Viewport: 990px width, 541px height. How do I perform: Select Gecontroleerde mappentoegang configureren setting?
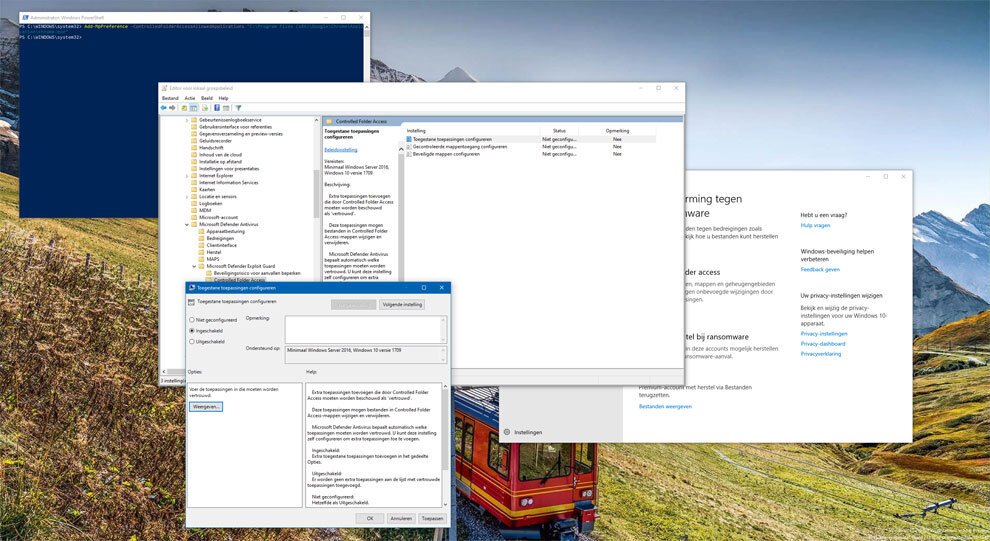tap(460, 146)
